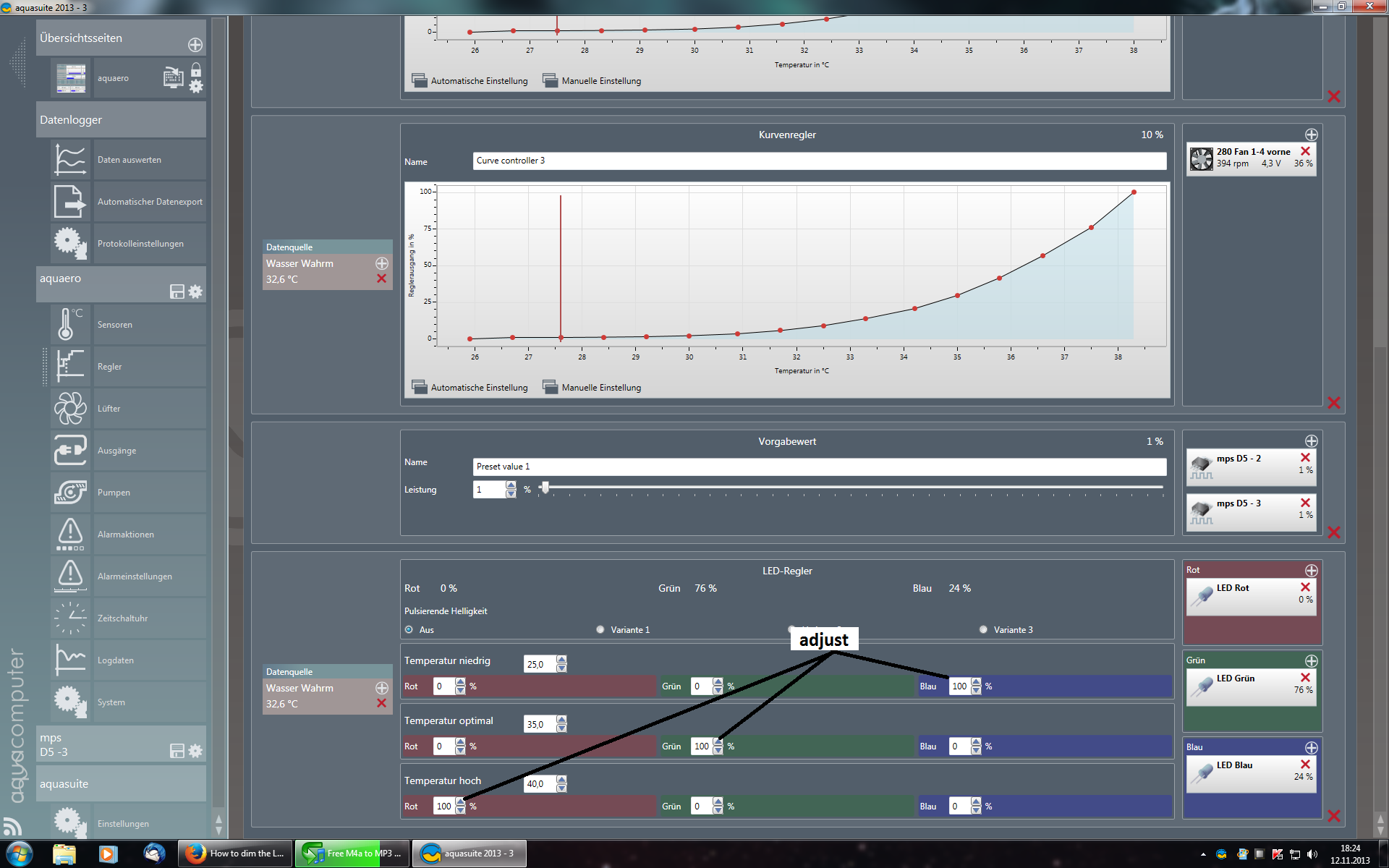Increase Leistung percentage with up arrow

(511, 485)
